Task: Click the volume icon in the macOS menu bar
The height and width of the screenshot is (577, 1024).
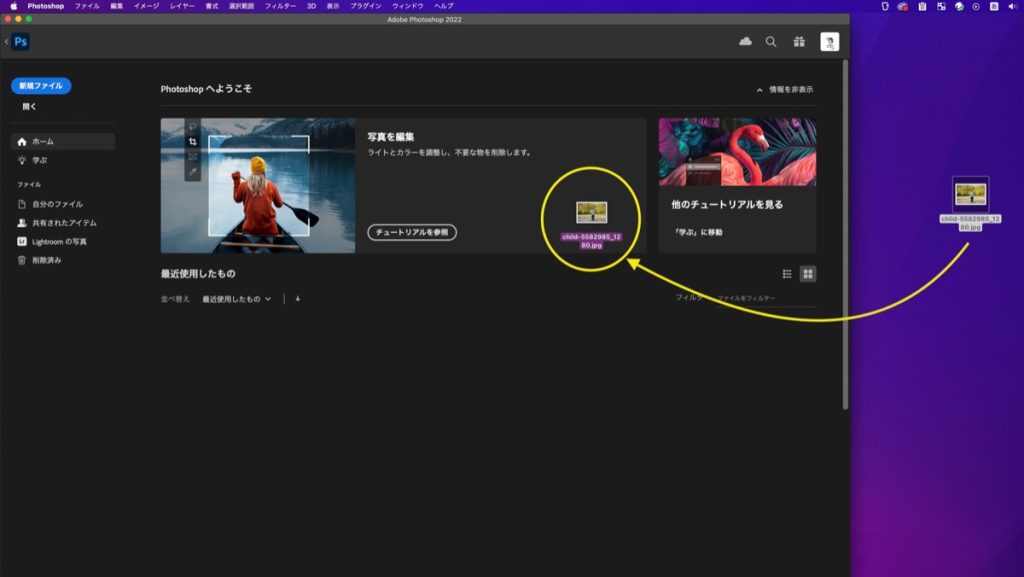Action: [1013, 6]
